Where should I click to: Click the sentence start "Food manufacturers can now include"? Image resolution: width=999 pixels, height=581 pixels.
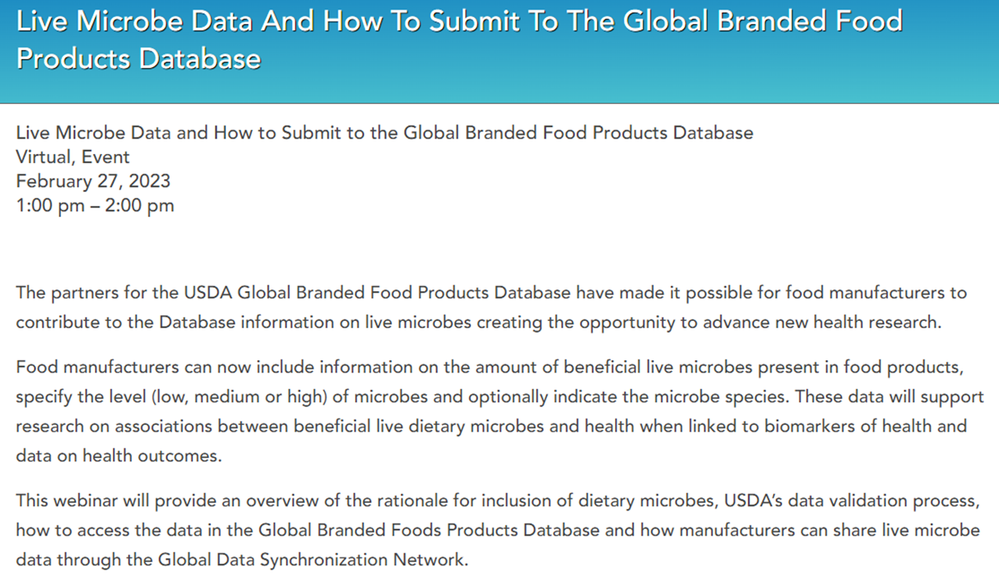tap(150, 367)
